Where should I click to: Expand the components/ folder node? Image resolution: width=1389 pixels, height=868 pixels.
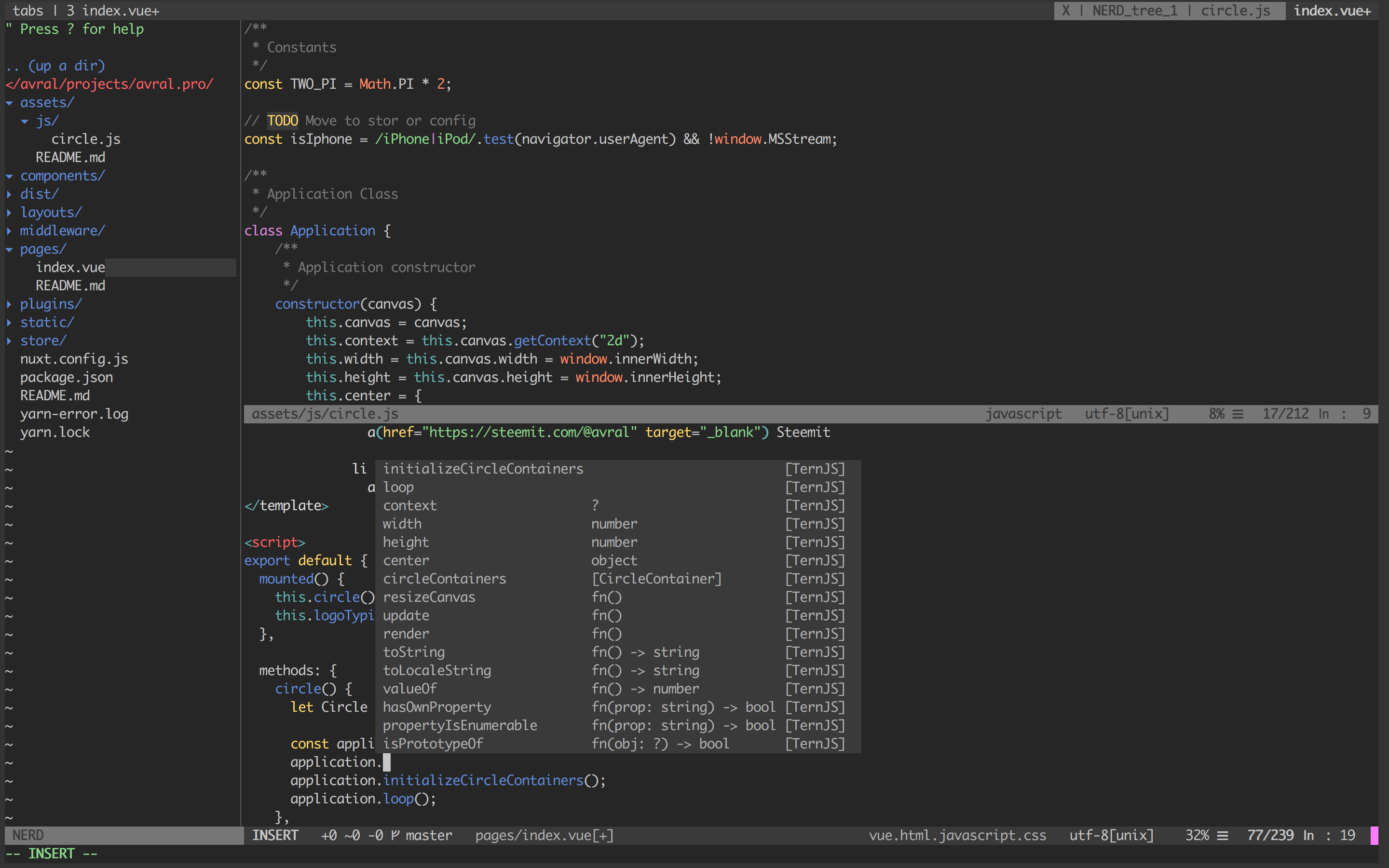click(x=62, y=175)
